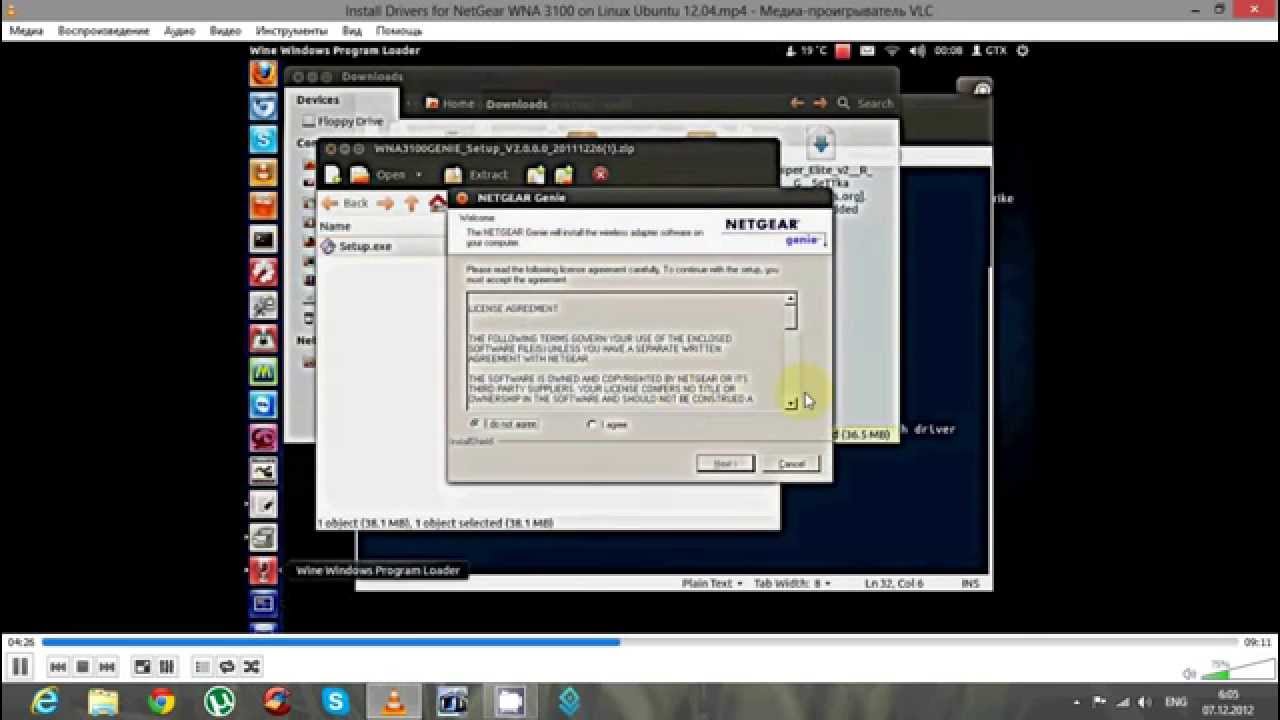This screenshot has width=1280, height=720.
Task: Click the Open button in archive manager
Action: [x=379, y=175]
